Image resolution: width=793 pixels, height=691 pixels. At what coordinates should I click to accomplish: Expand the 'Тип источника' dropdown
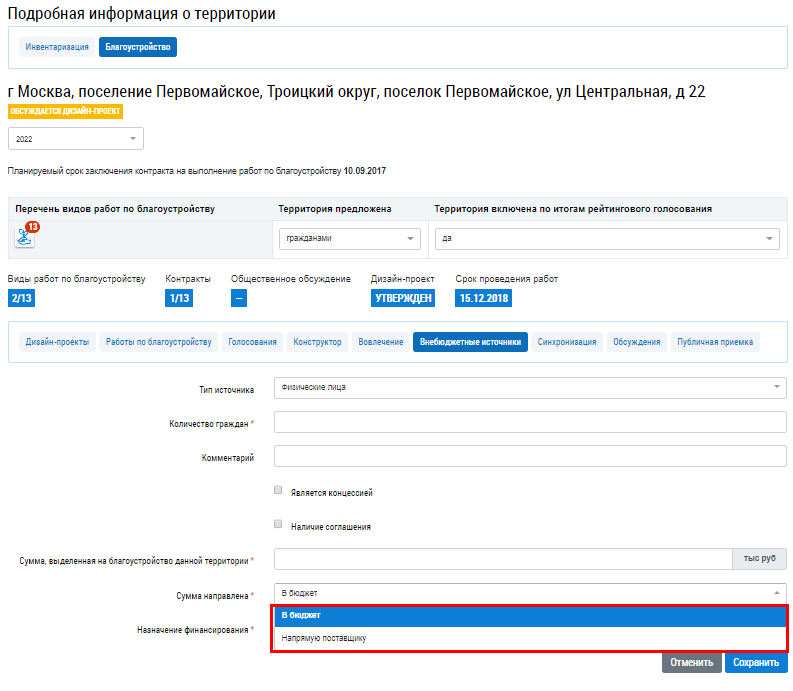[x=530, y=388]
